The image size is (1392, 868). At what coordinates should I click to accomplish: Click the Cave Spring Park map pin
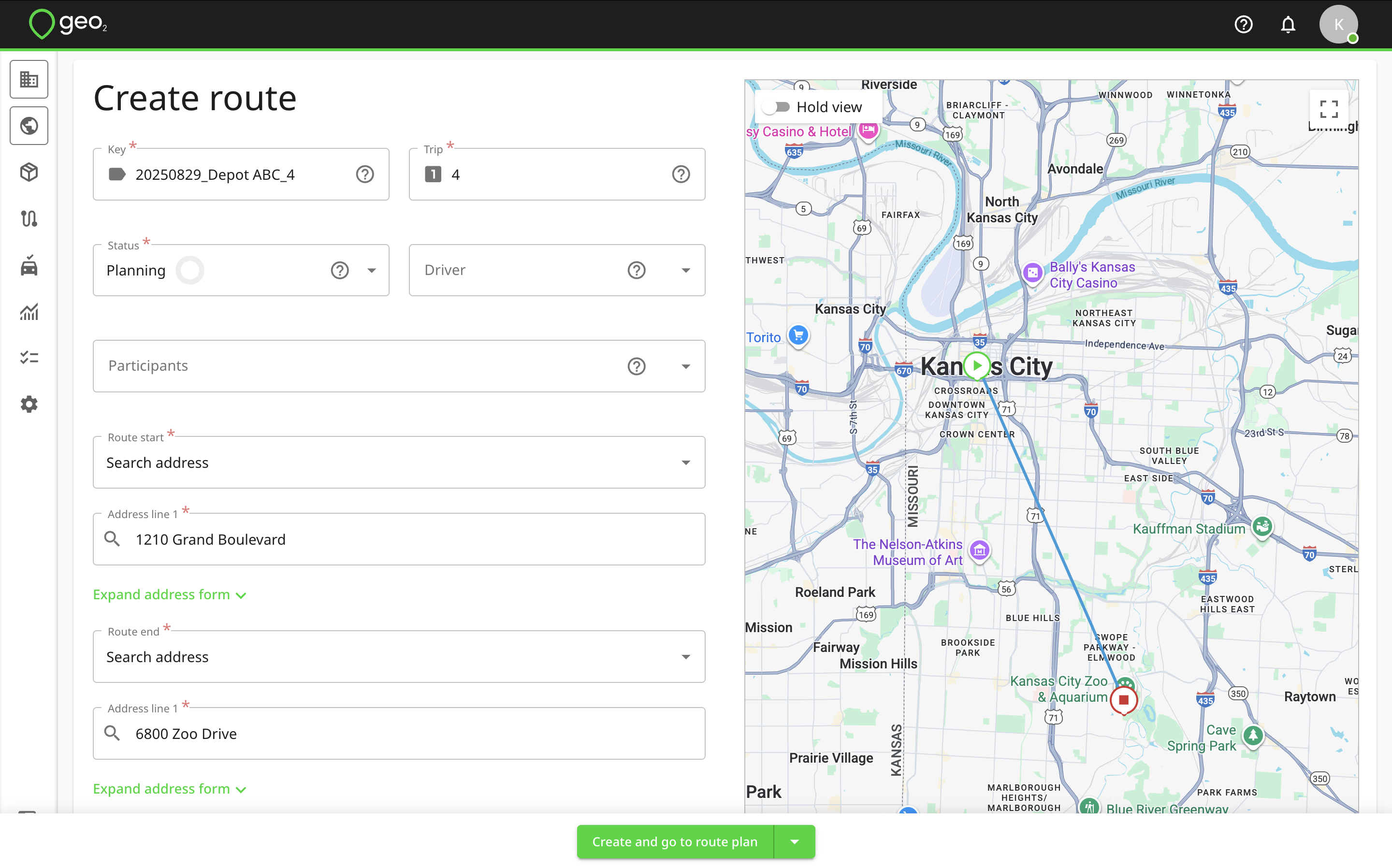point(1252,736)
